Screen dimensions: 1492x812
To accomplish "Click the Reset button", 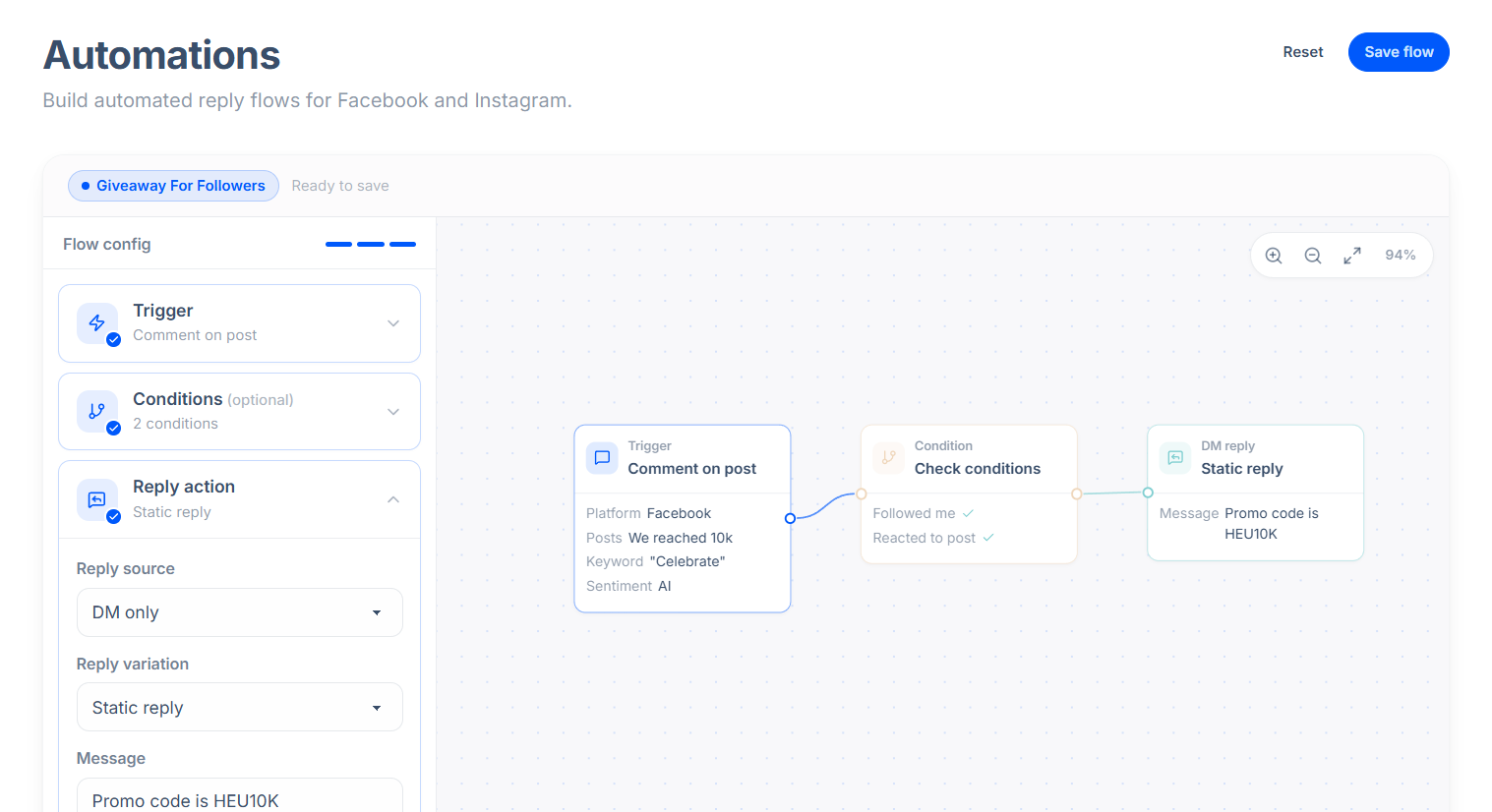I will [1303, 52].
